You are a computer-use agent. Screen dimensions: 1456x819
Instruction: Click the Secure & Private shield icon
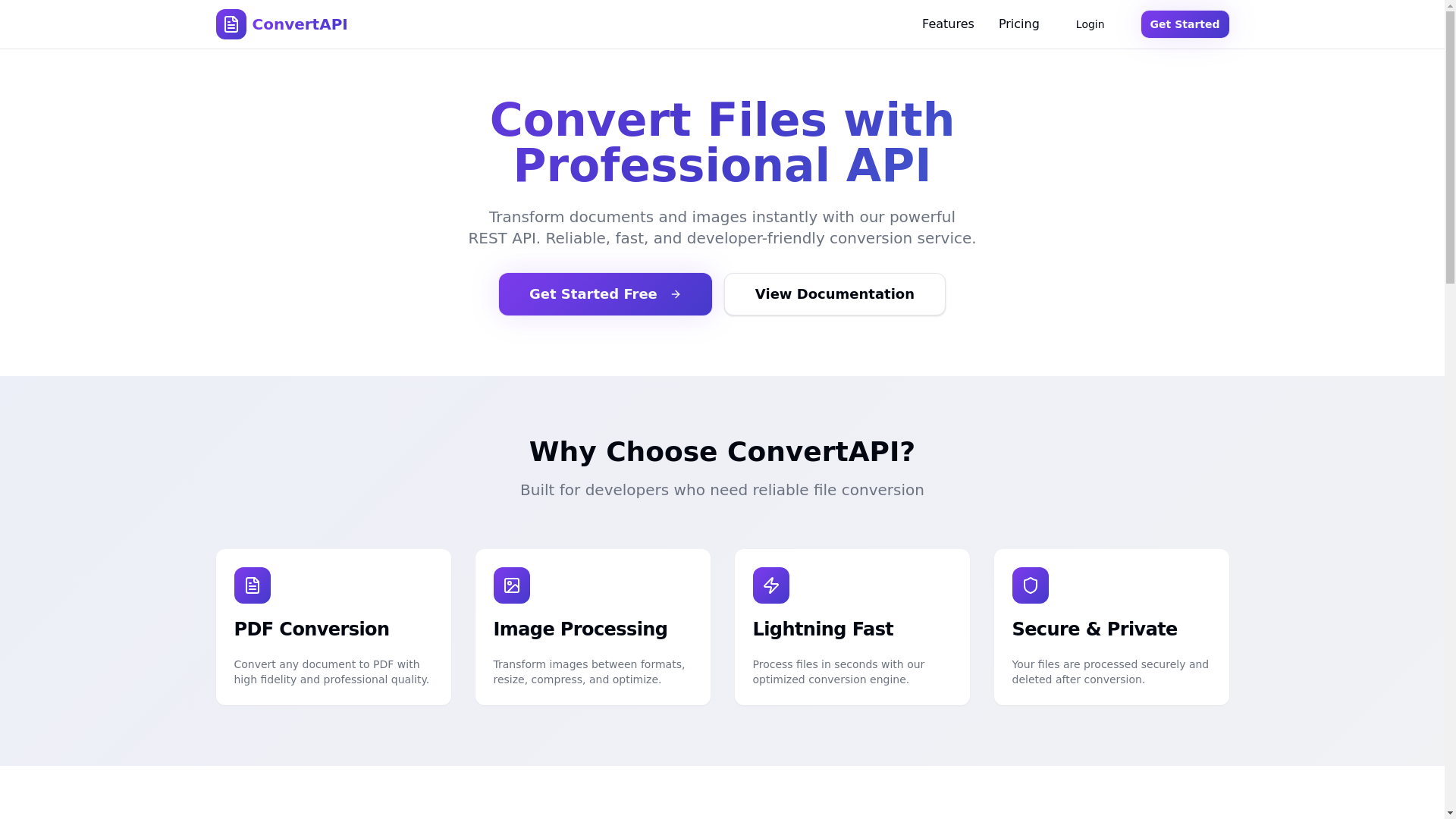1031,585
